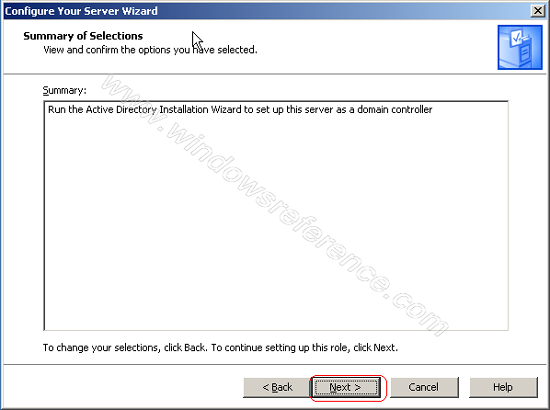
Task: Open the wizard Help button
Action: 503,387
